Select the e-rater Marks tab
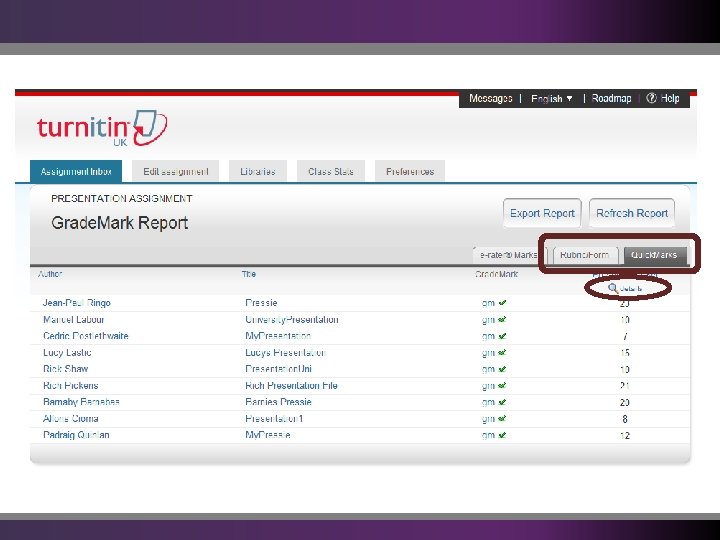 [509, 255]
